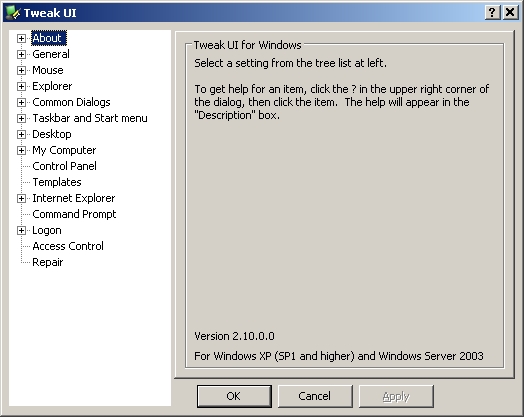Click the Version 2.10.0.0 text
Screen dimensions: 524x417
point(234,336)
